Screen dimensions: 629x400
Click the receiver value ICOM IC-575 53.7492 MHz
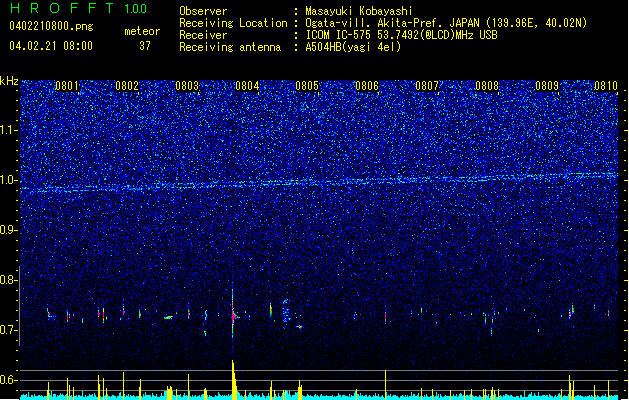click(x=401, y=35)
